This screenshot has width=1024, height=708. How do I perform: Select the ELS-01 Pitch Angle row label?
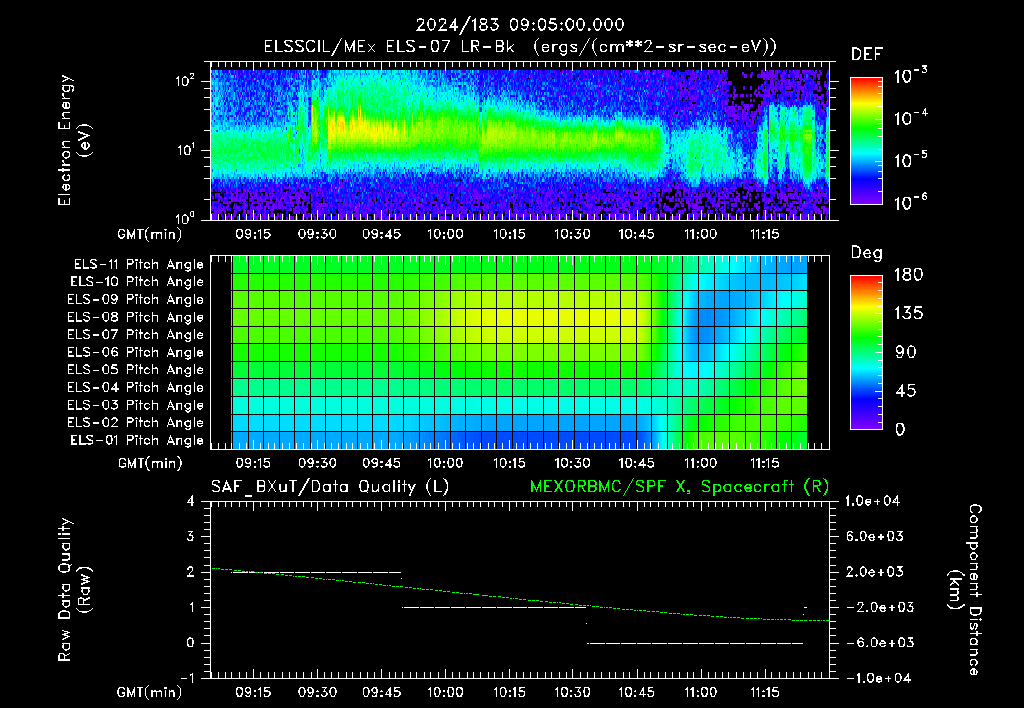click(x=137, y=440)
